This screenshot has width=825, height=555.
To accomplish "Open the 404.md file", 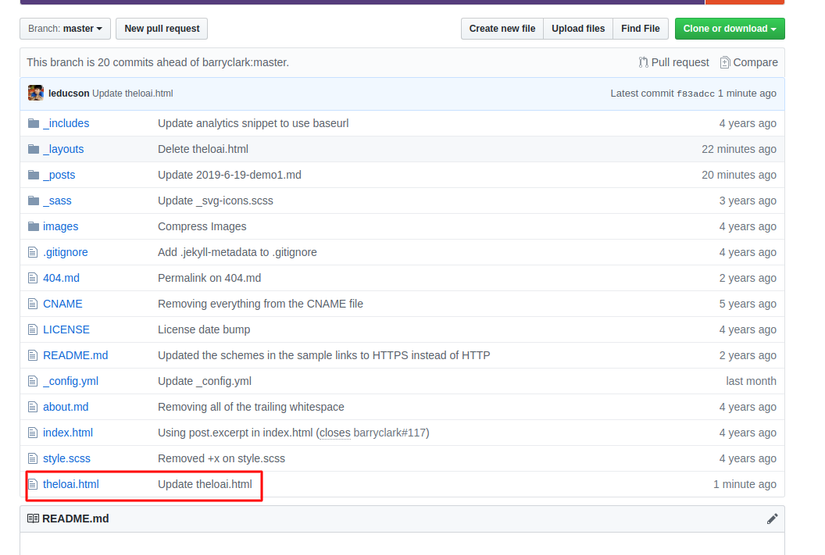I will (61, 278).
